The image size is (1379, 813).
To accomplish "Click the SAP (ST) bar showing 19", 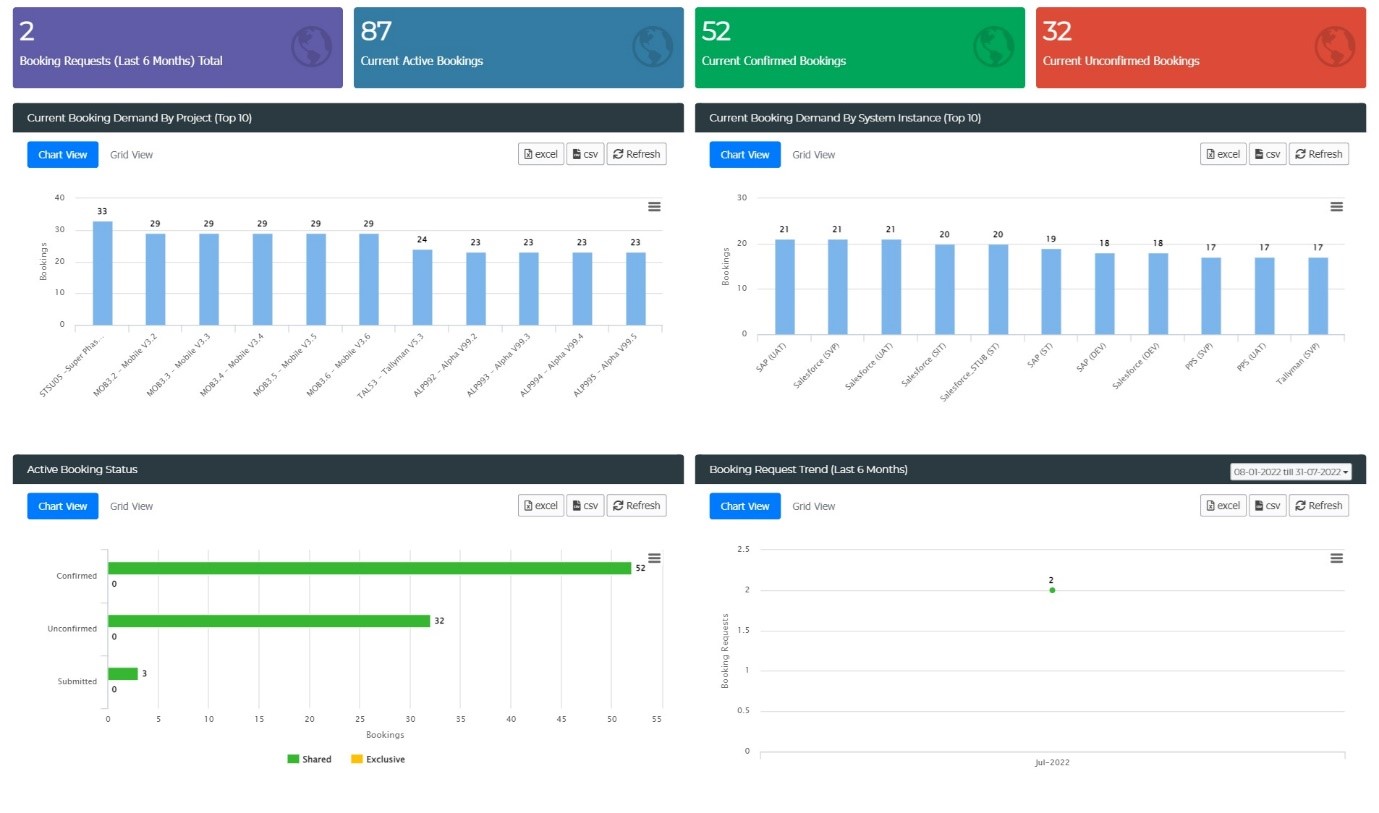I will tap(1051, 291).
